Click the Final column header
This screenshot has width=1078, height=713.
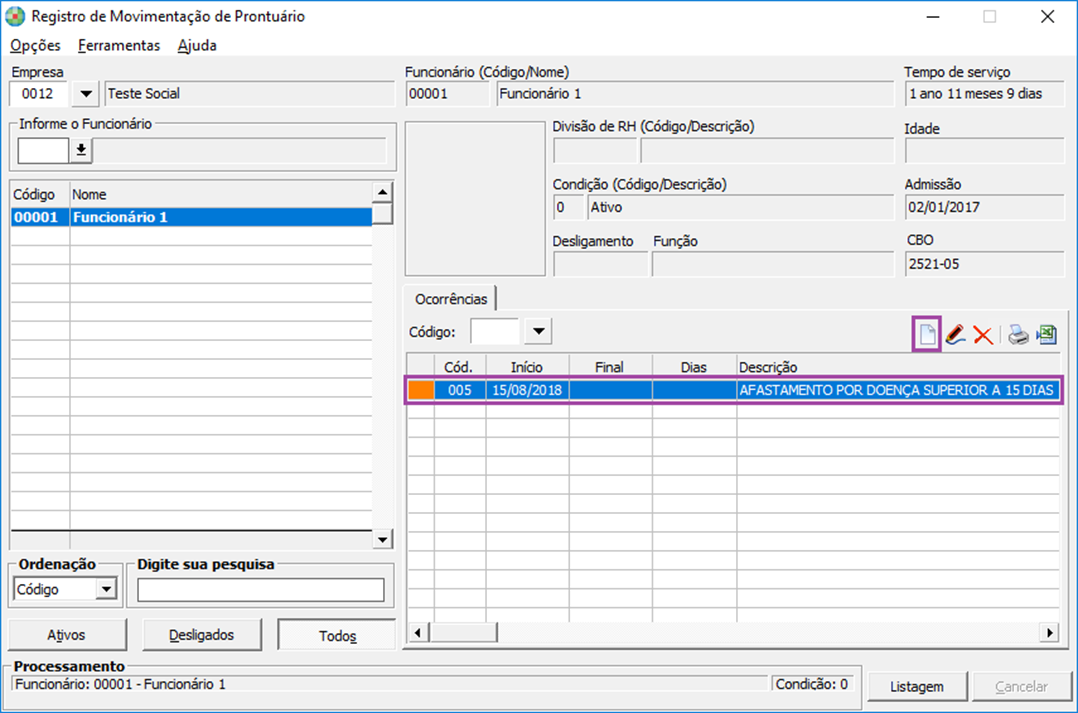click(610, 367)
